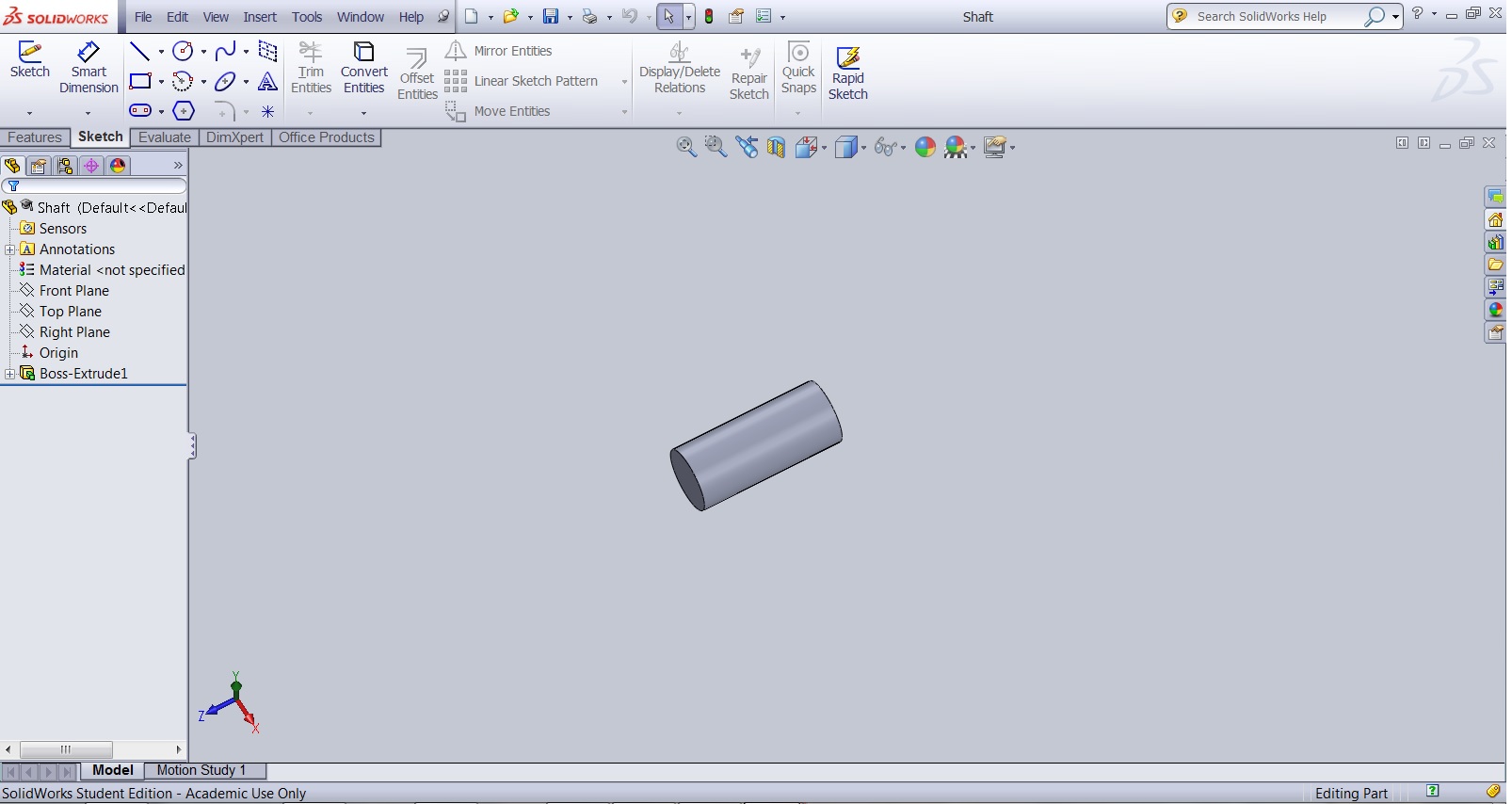Expand the Annotations tree node

click(x=10, y=249)
